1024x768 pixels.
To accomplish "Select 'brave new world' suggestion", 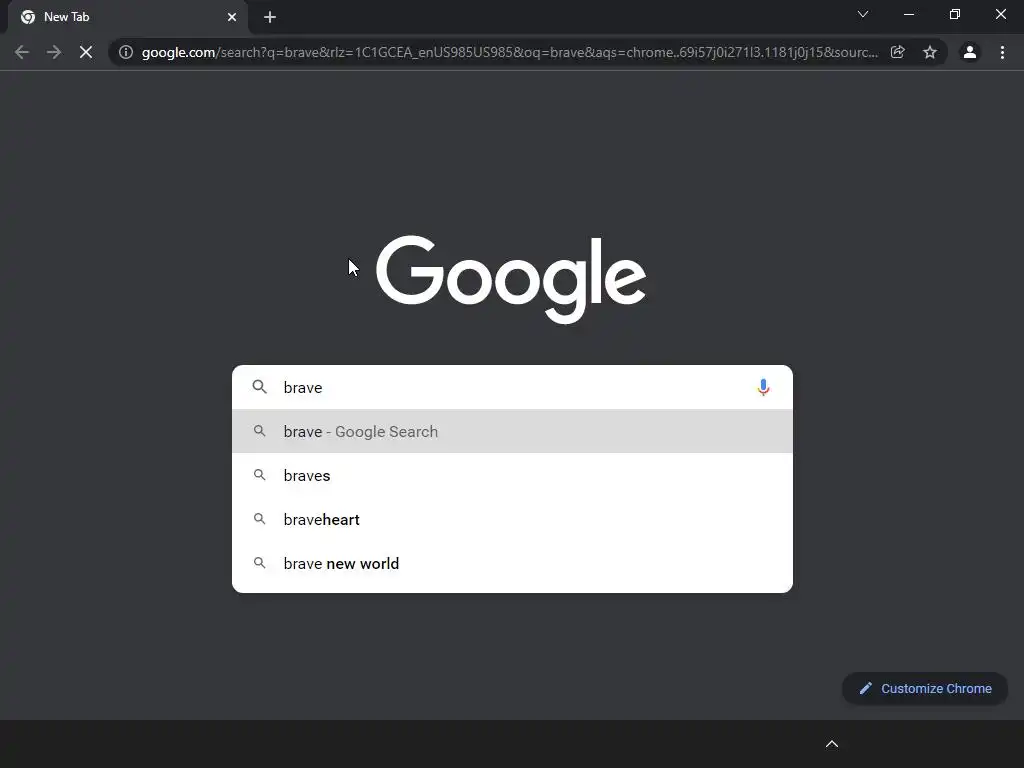I will [513, 563].
